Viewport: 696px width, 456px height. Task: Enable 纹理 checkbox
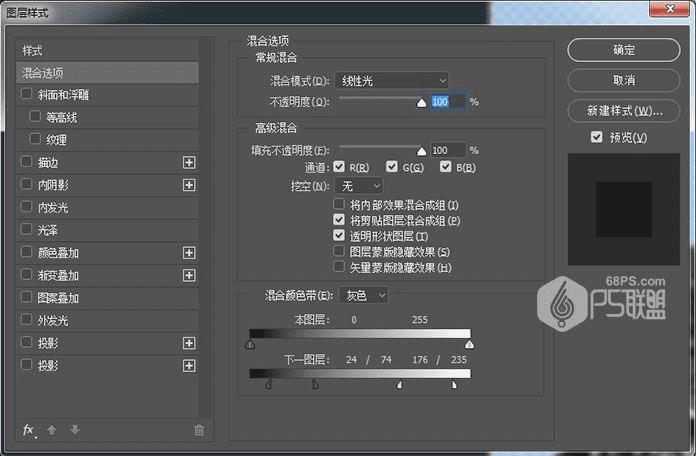[x=35, y=139]
